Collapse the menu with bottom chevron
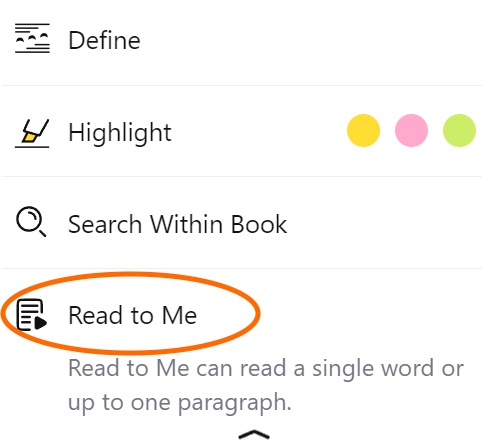486x448 pixels. click(254, 434)
